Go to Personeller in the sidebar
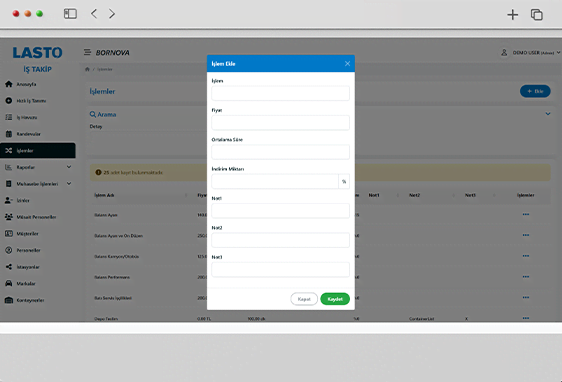Screen dimensions: 562x382 click(28, 250)
